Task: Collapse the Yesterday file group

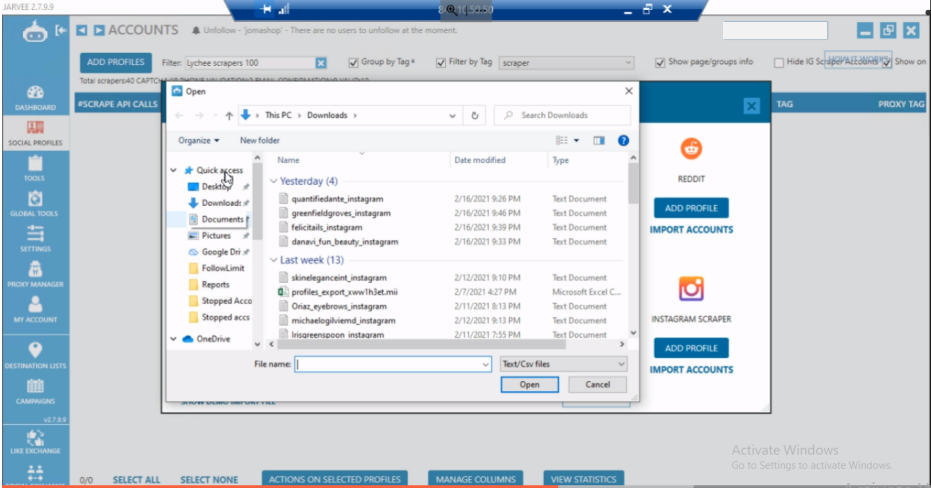Action: point(274,181)
